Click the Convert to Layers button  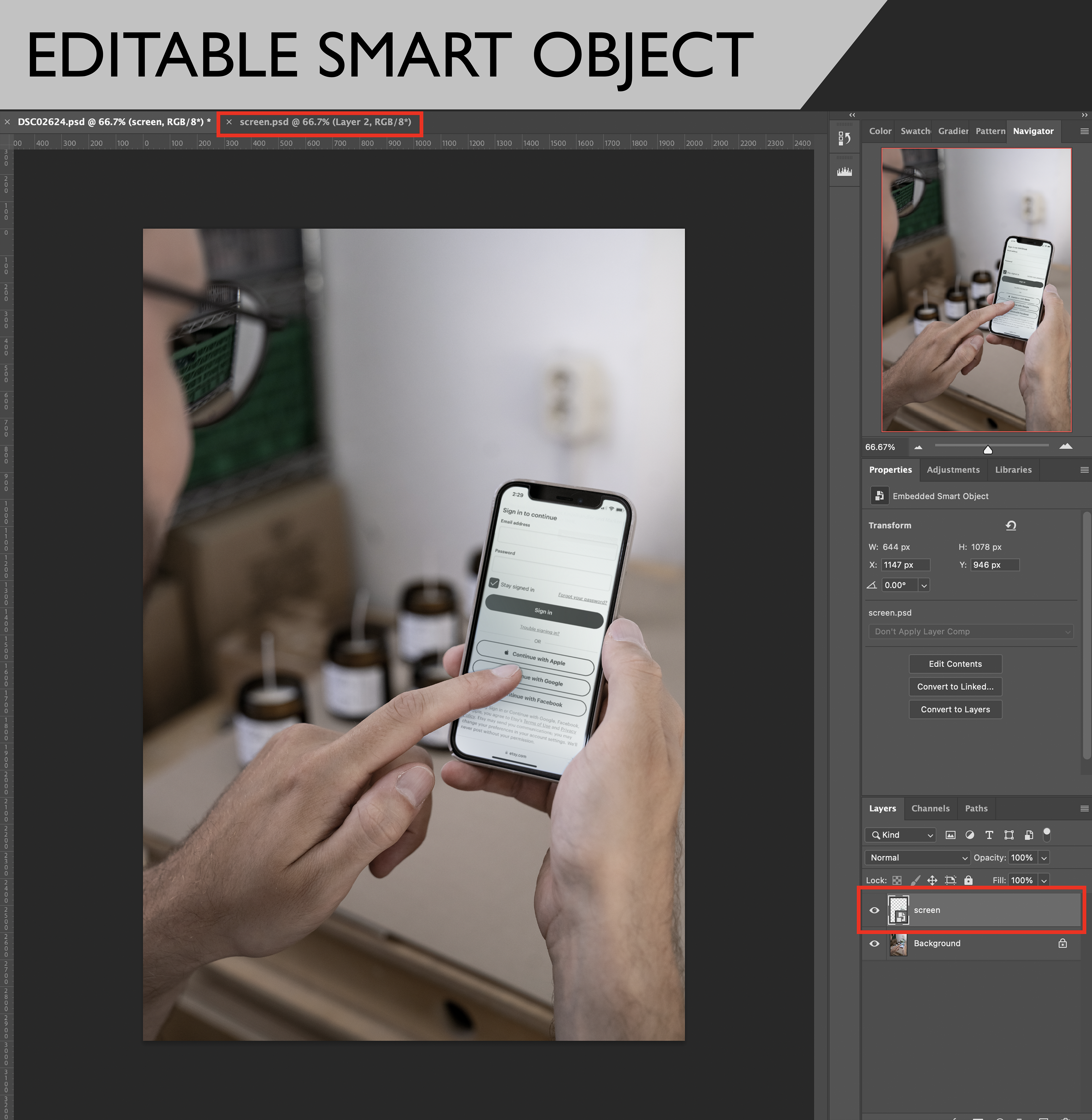(955, 710)
